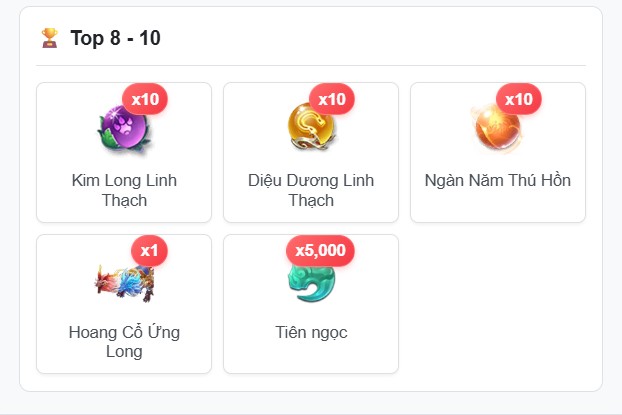622x415 pixels.
Task: Open the Tiên ngọc label
Action: click(x=311, y=332)
